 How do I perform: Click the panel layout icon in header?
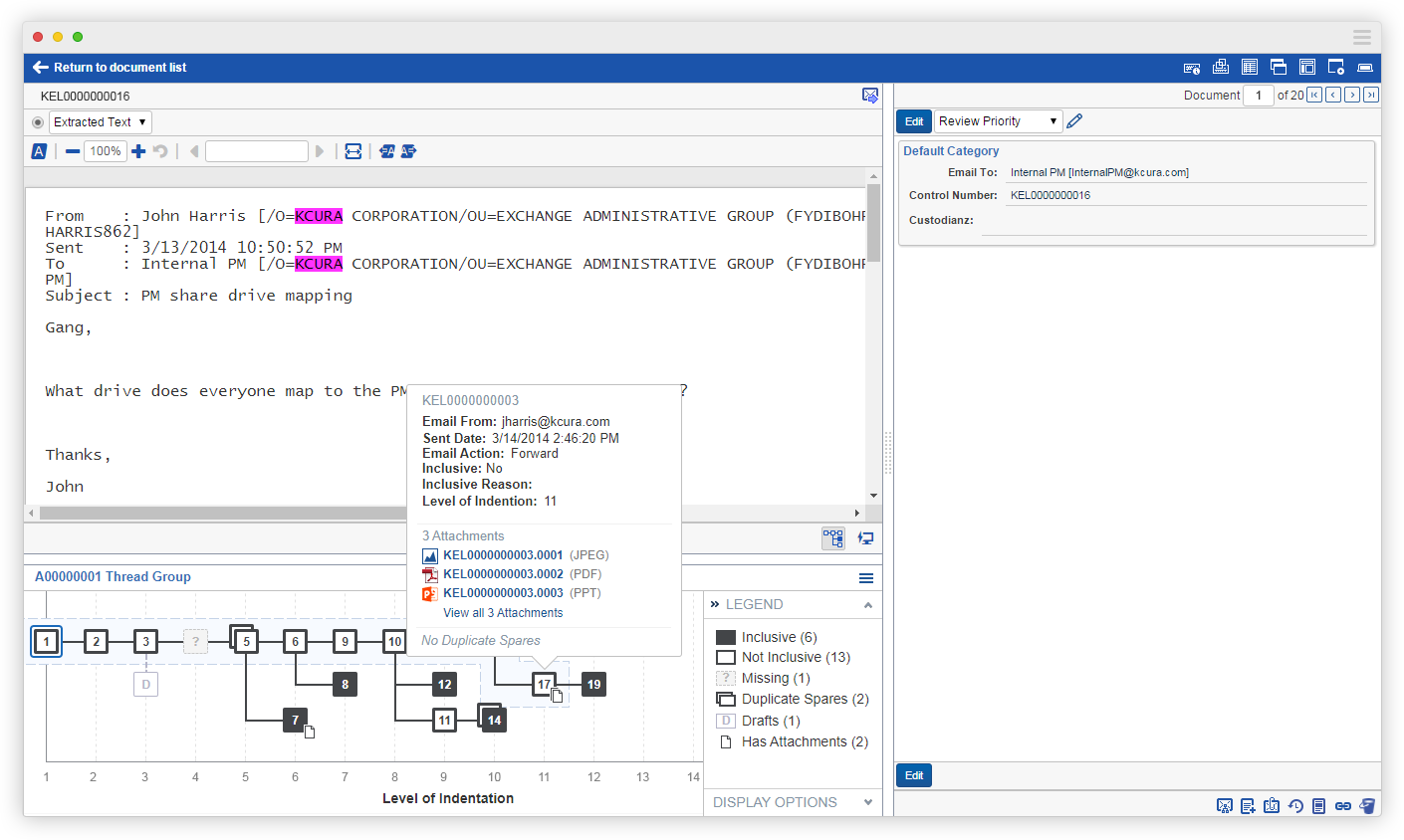[x=1307, y=67]
